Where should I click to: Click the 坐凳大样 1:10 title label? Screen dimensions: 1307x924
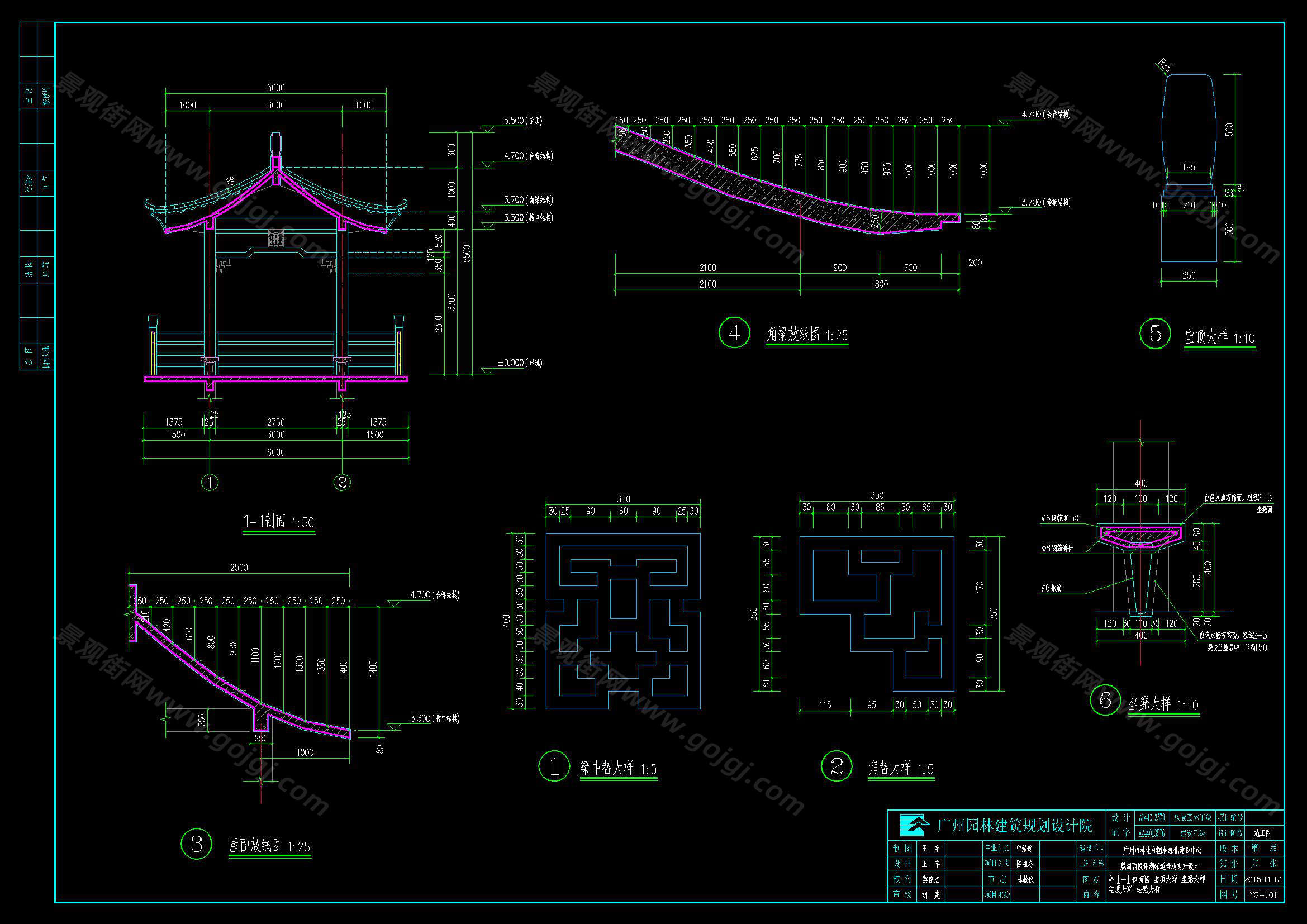[x=1163, y=704]
